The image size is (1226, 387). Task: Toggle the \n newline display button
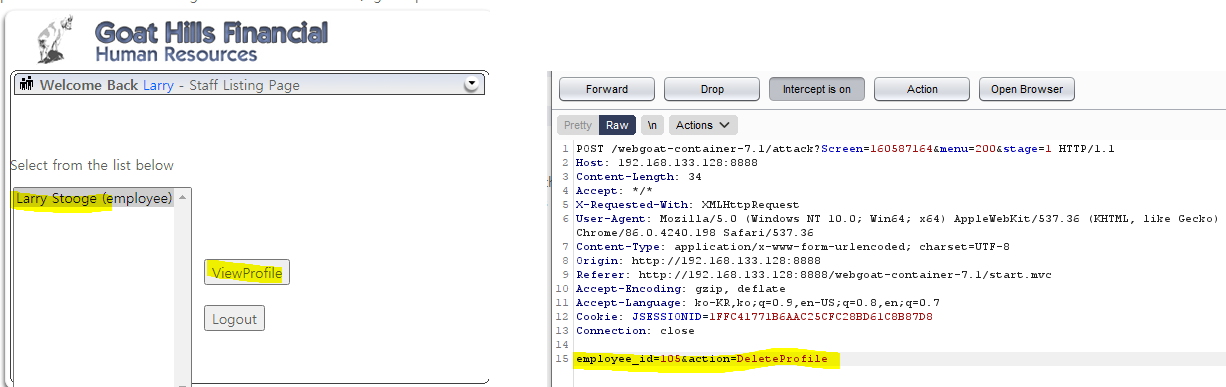click(x=652, y=125)
